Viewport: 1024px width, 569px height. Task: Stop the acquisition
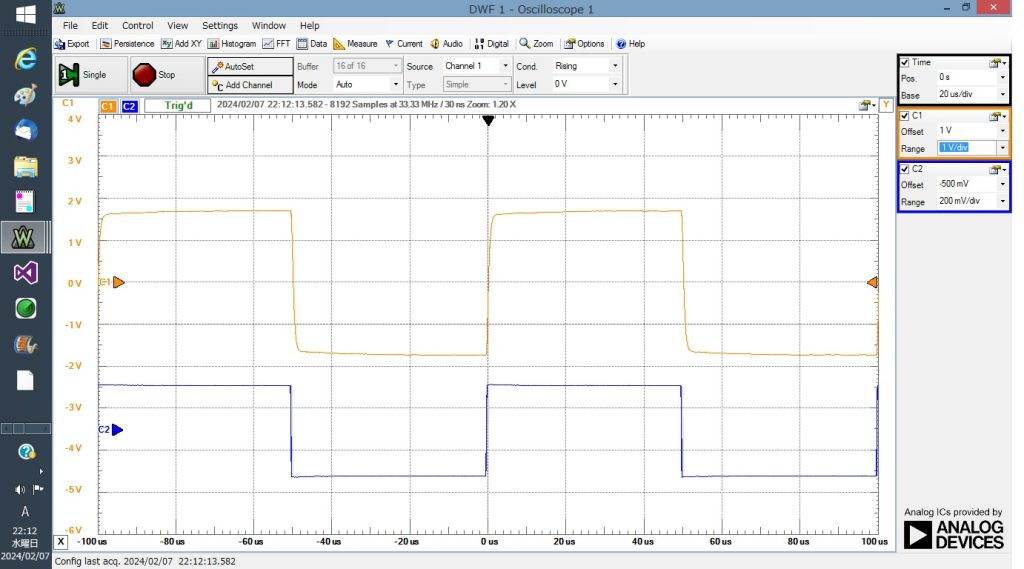click(x=166, y=74)
